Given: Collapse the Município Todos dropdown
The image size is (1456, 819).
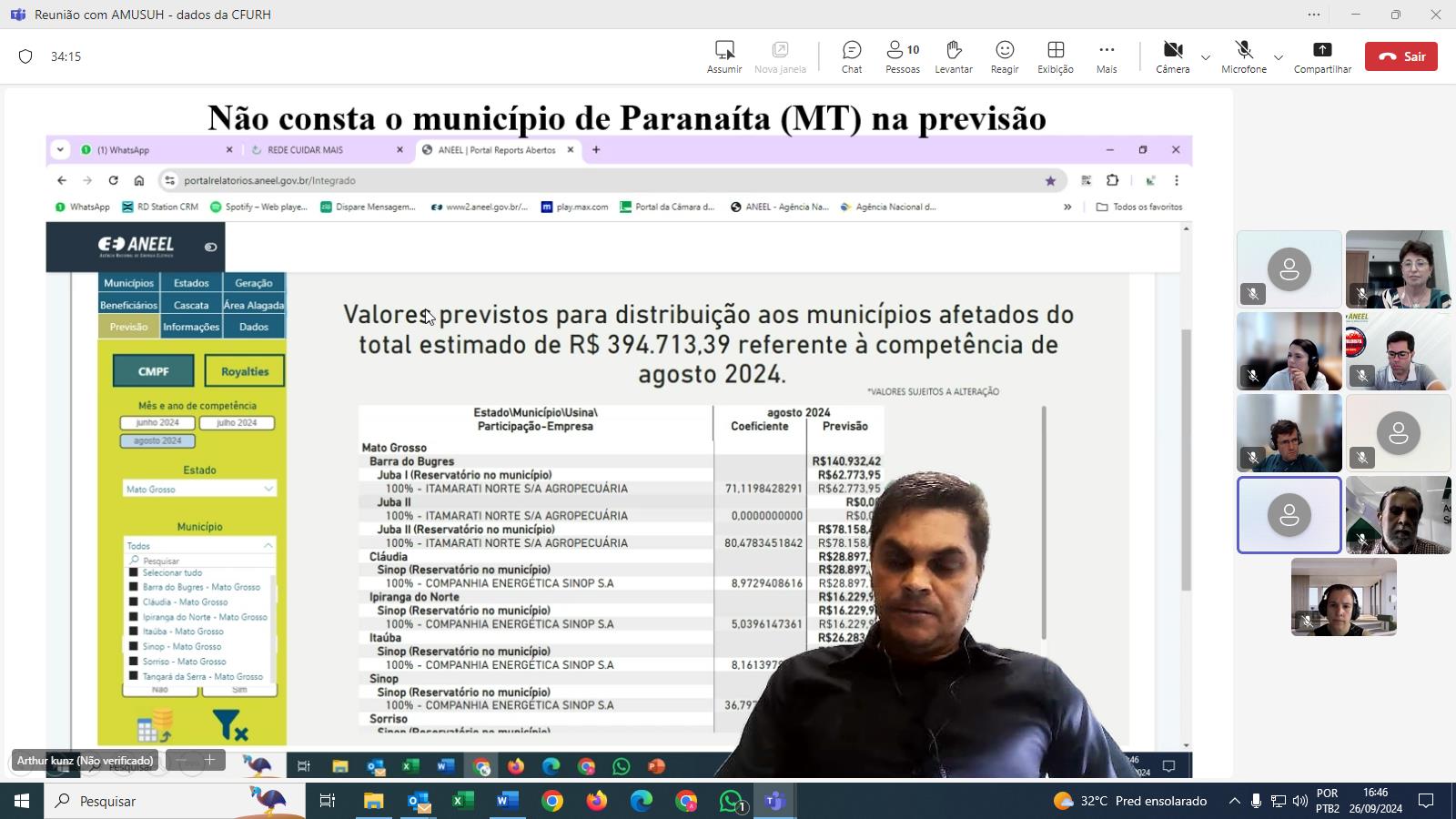Looking at the screenshot, I should [268, 545].
